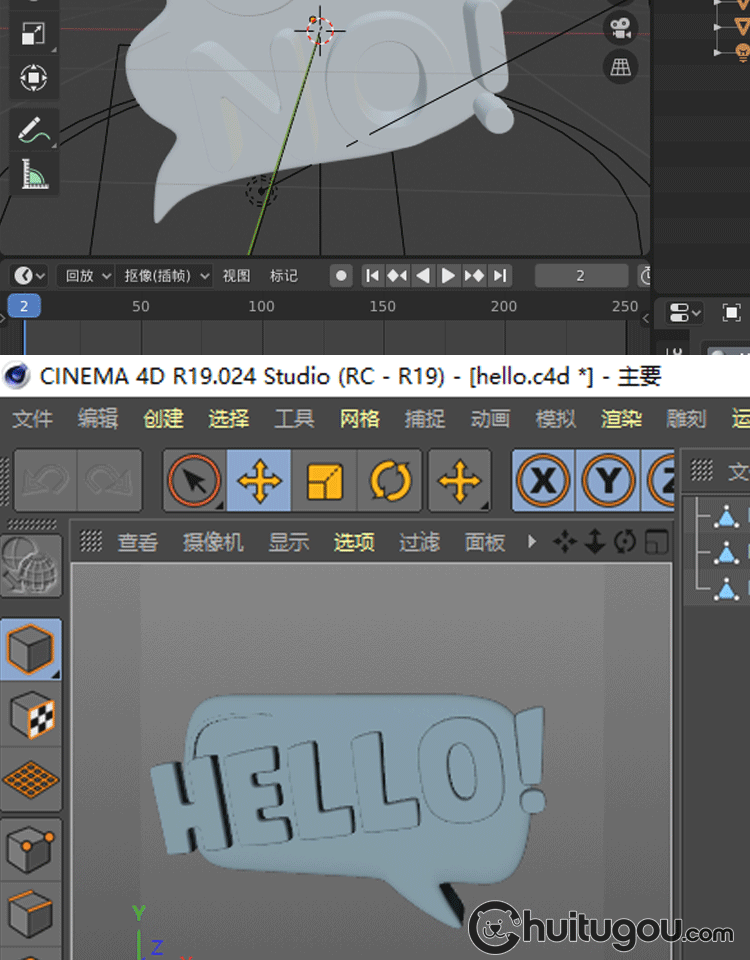The image size is (750, 960).
Task: Open the 回放 playback dropdown
Action: click(84, 275)
